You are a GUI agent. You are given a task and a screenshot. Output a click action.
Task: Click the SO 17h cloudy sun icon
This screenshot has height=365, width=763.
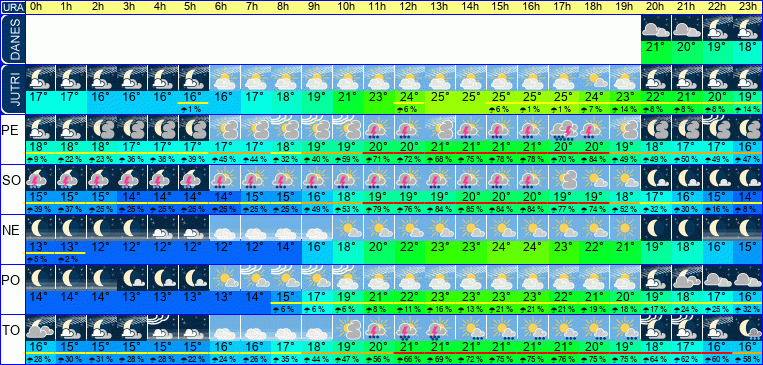point(563,178)
